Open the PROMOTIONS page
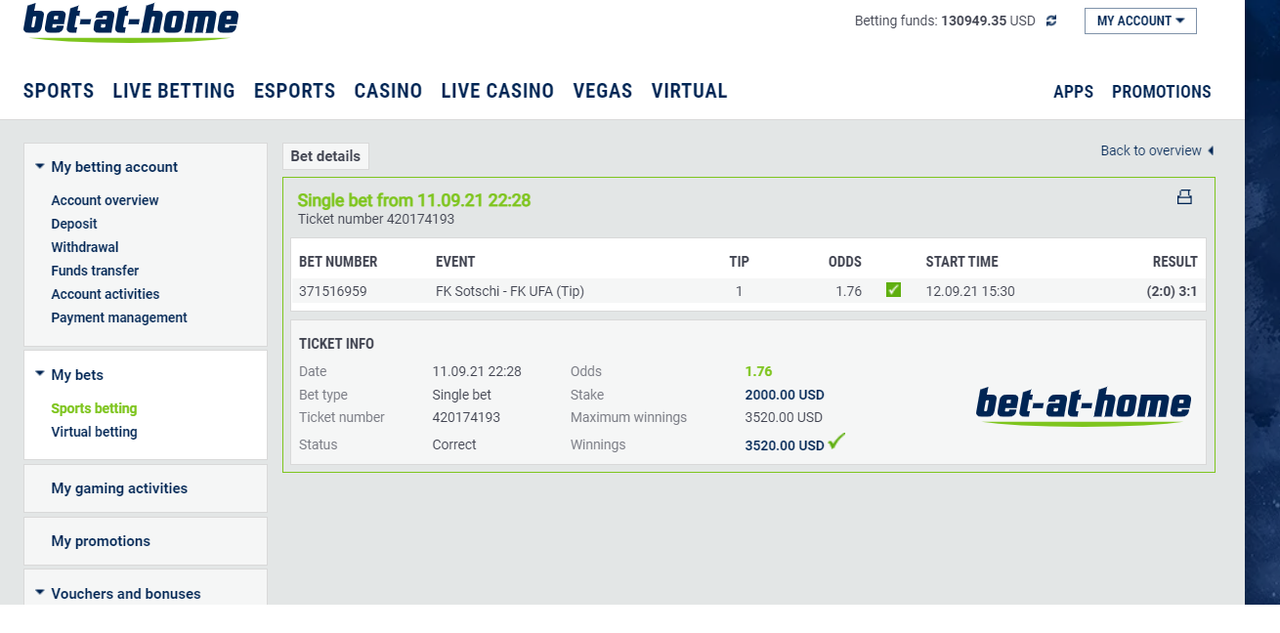Screen dimensions: 1280x633 click(x=1161, y=92)
